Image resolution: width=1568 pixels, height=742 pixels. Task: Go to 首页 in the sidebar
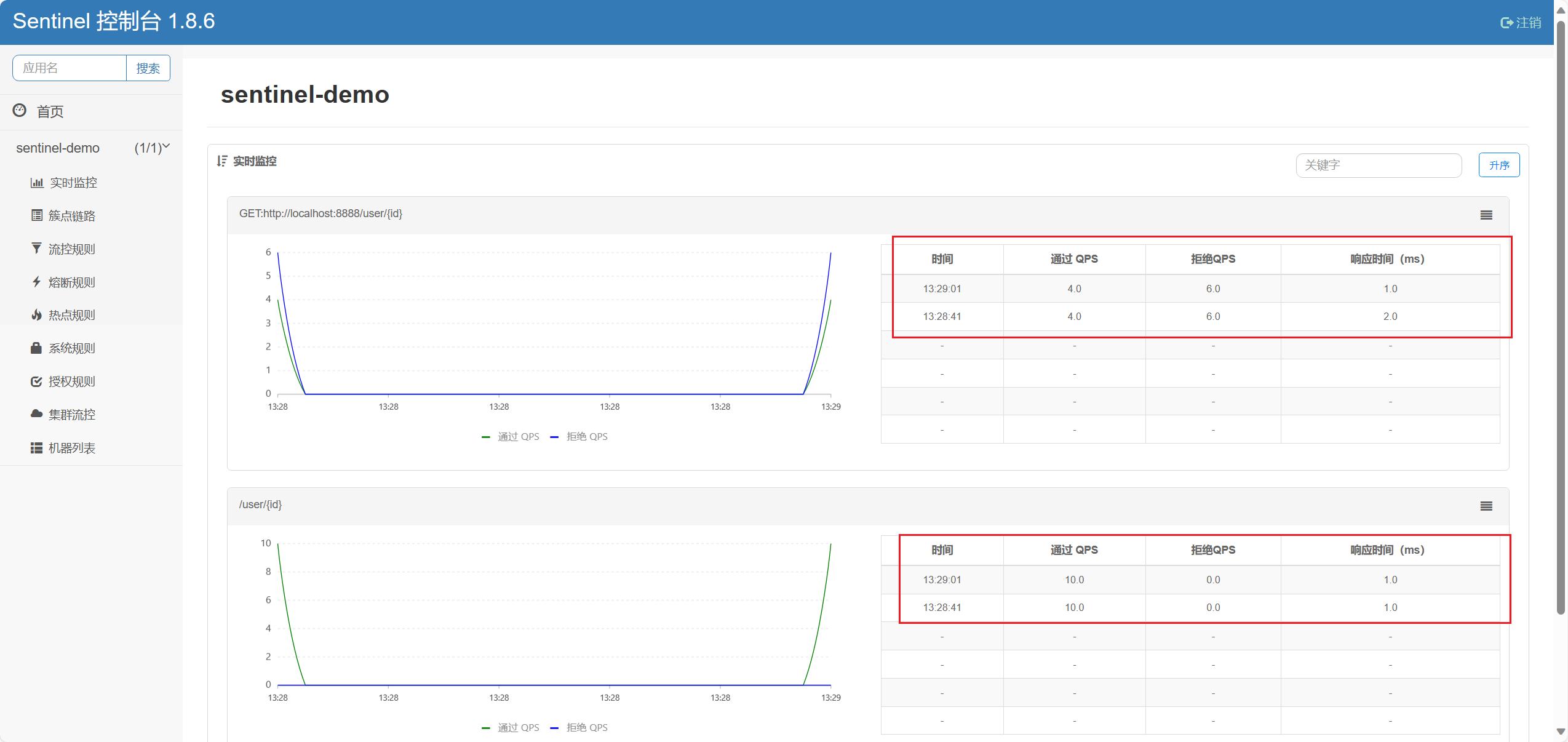click(x=50, y=111)
